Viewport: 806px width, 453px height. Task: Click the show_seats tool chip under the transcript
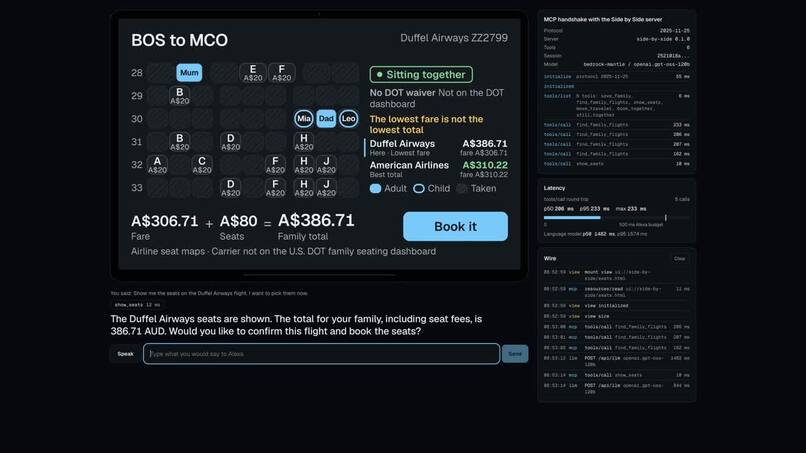[x=137, y=305]
